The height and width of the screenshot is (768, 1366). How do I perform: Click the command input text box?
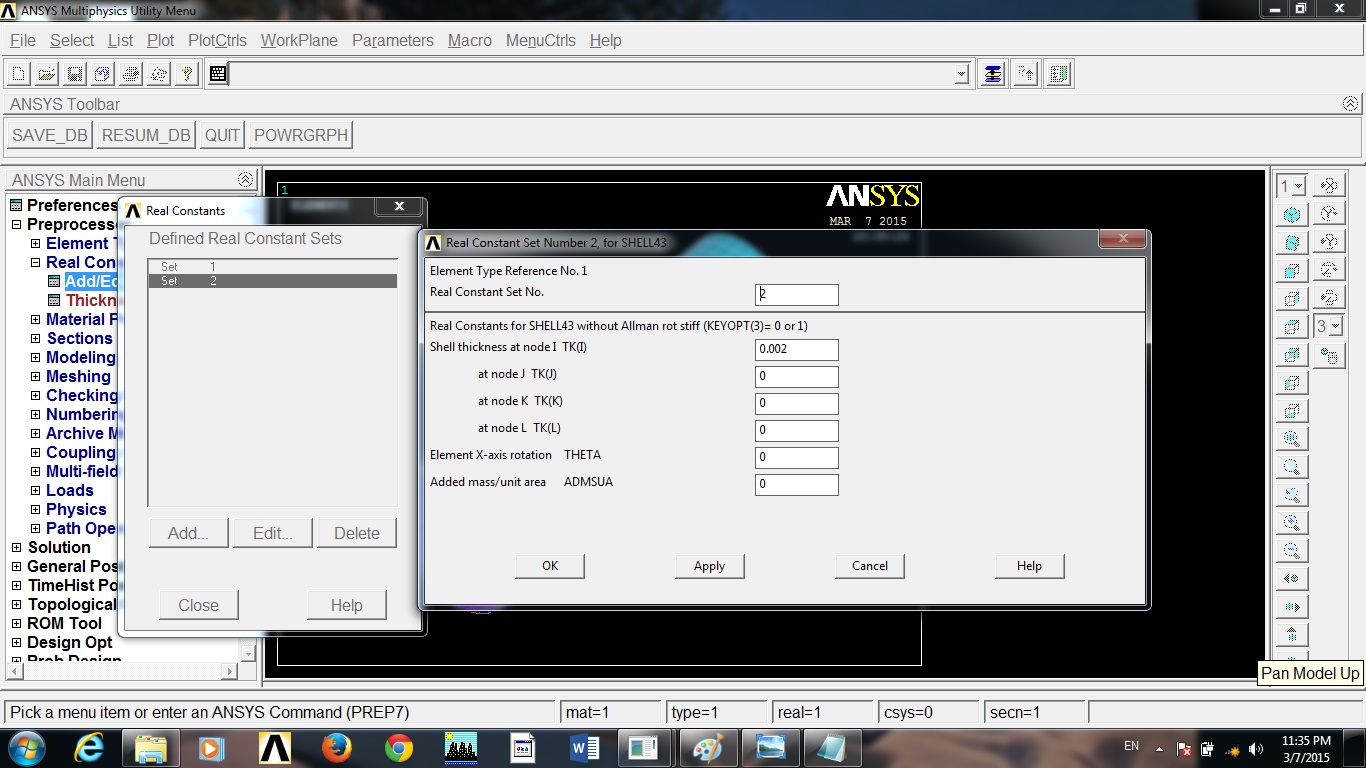[592, 74]
